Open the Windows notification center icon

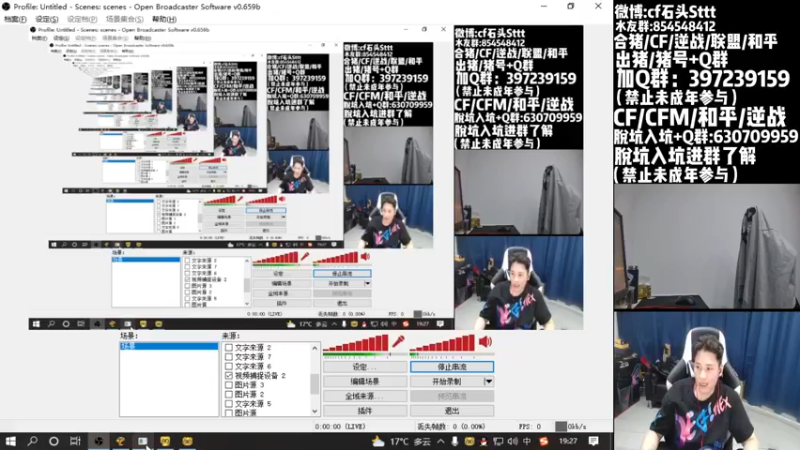tap(593, 441)
